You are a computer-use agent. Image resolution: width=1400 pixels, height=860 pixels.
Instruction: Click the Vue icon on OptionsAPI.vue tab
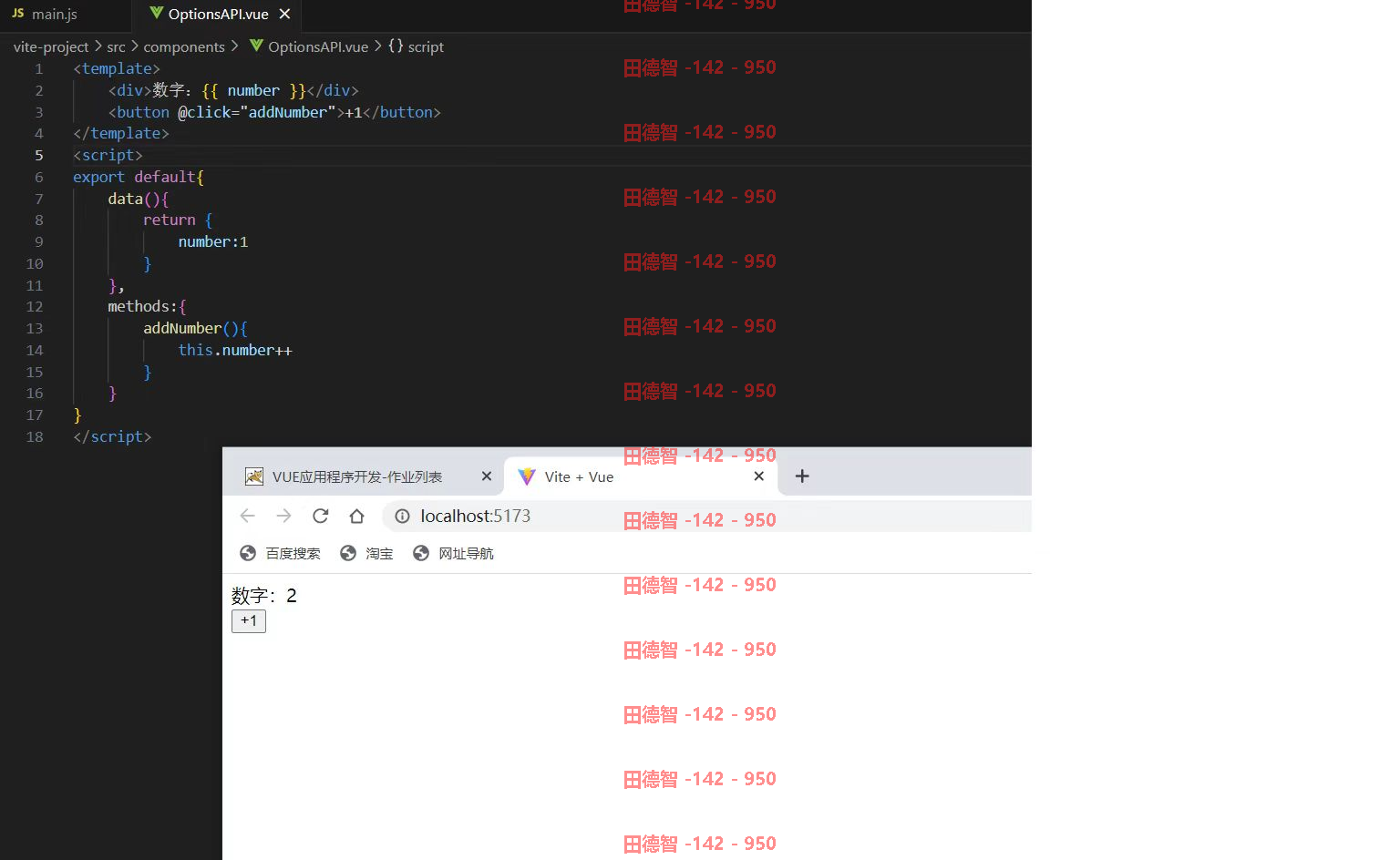pos(156,14)
